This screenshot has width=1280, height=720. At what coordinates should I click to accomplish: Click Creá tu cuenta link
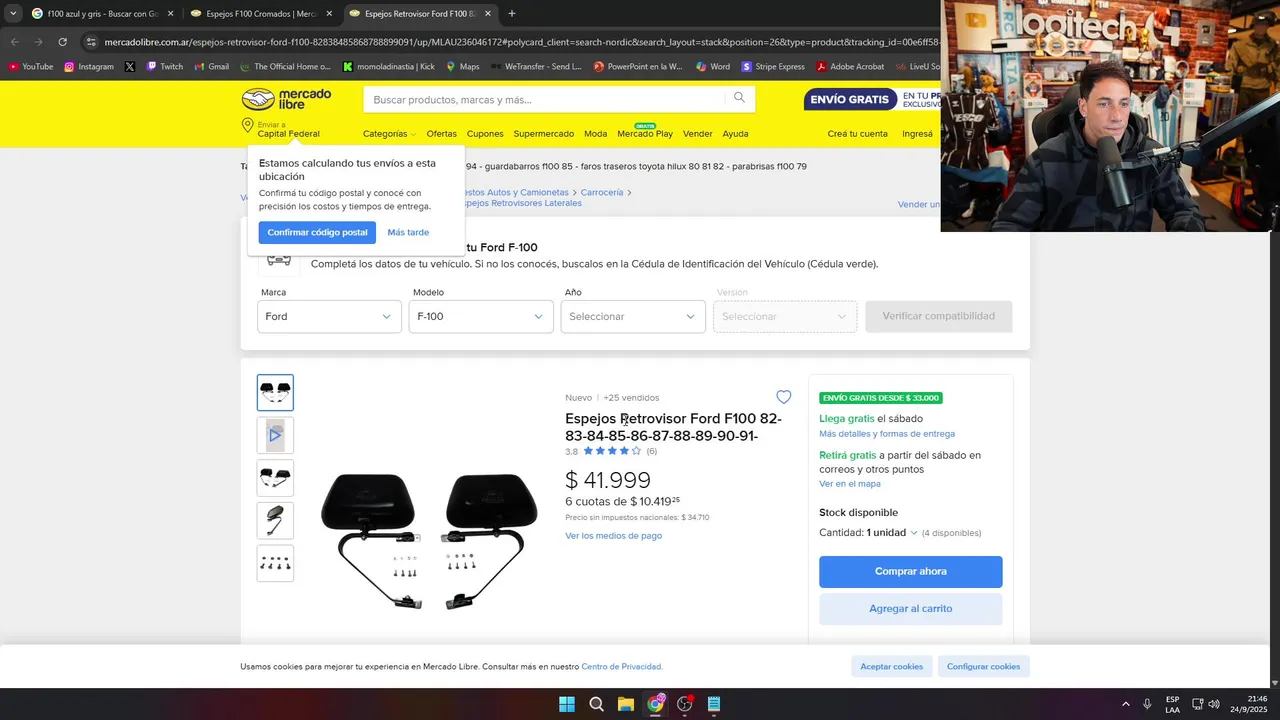pos(857,134)
